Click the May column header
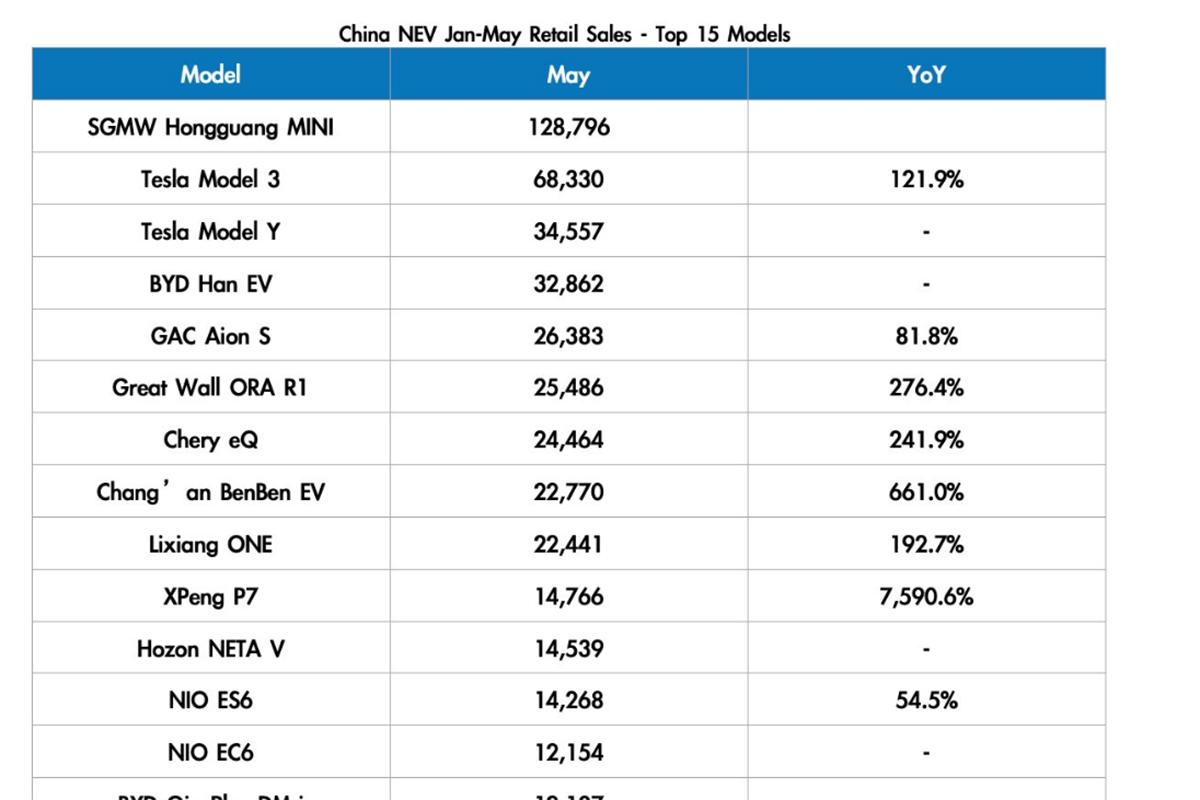 click(568, 75)
